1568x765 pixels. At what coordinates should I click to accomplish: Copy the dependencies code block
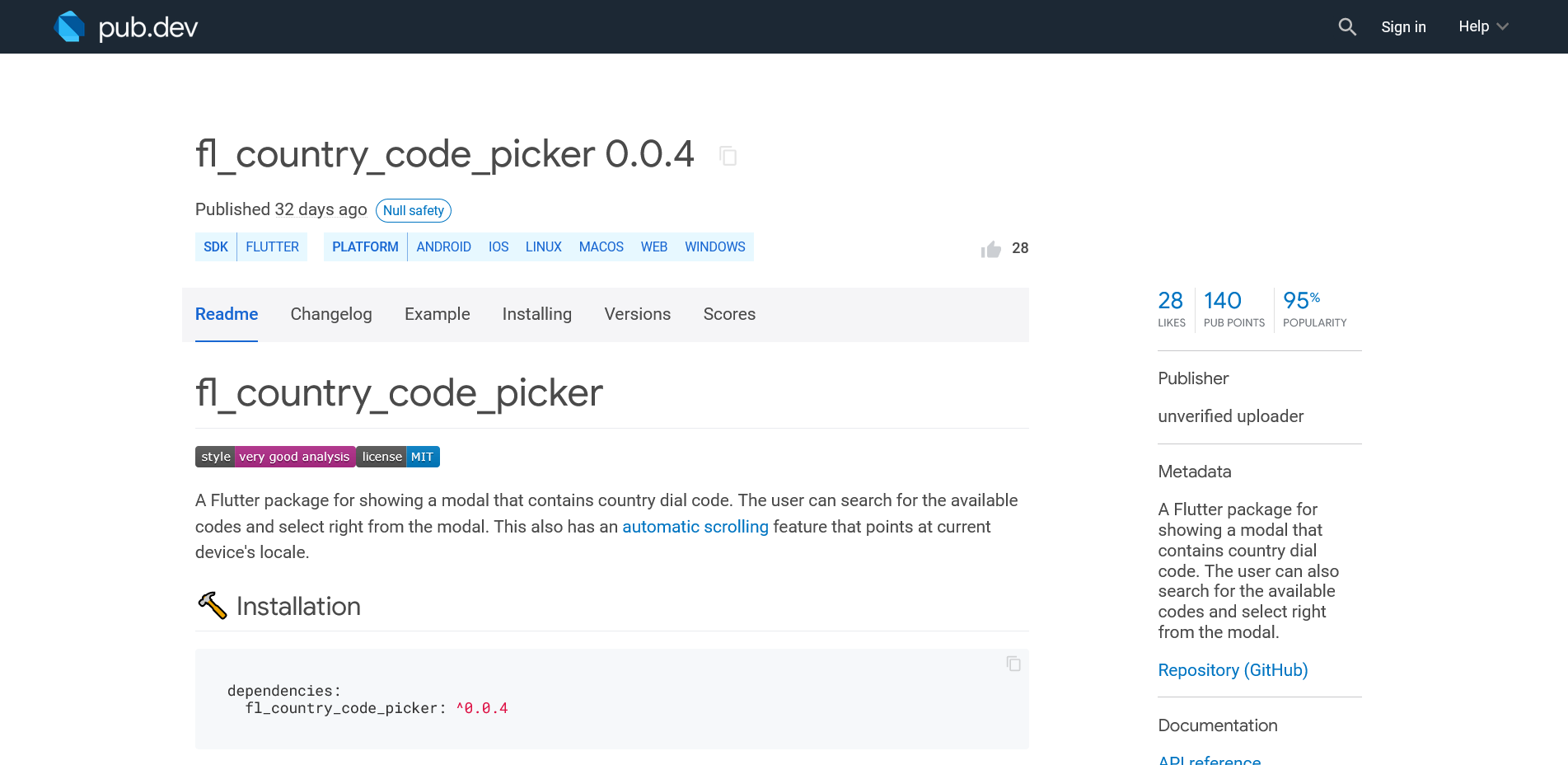[x=1013, y=664]
